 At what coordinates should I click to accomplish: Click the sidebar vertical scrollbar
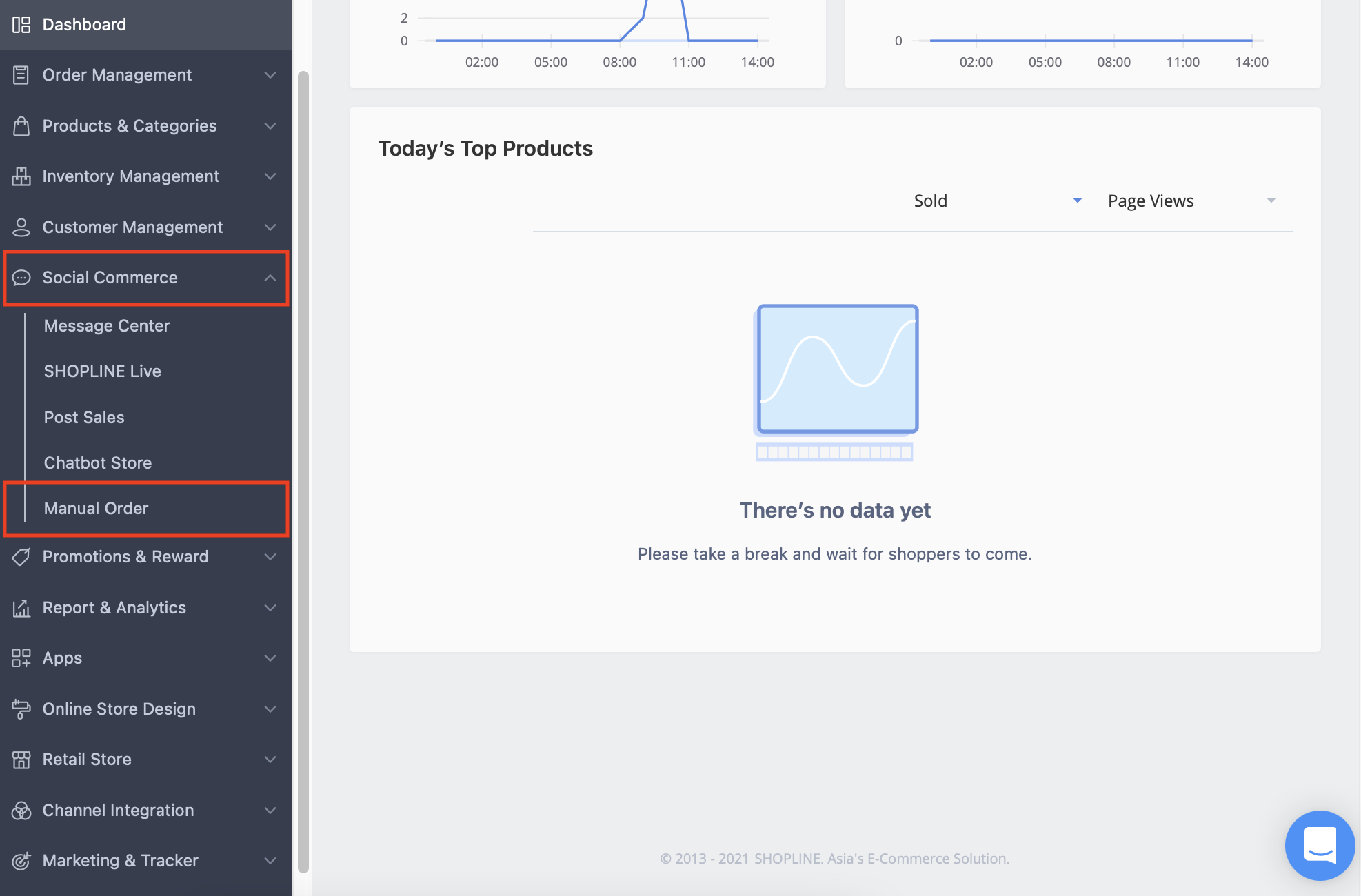(x=303, y=471)
